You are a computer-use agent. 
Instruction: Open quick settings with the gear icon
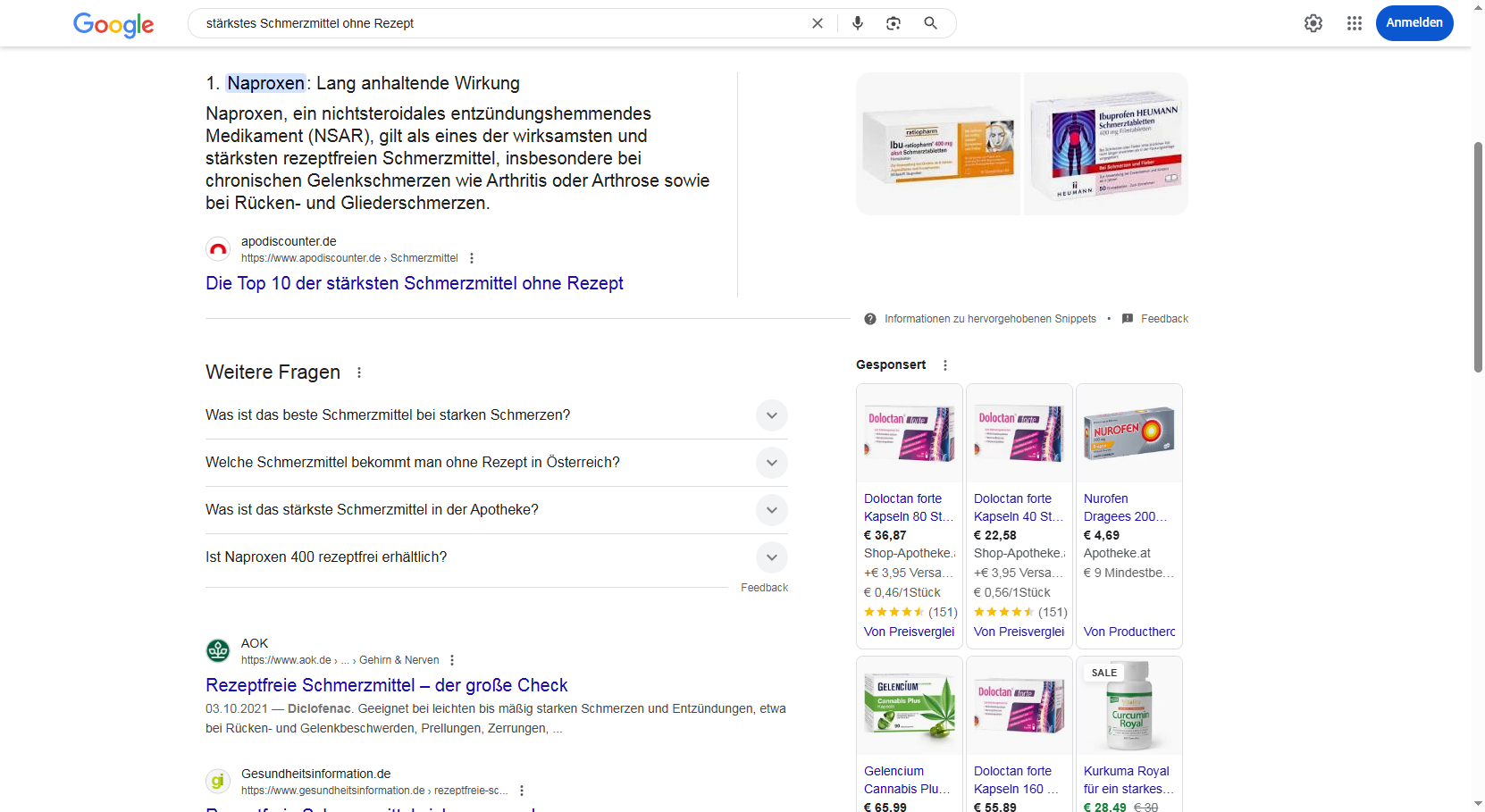coord(1313,23)
